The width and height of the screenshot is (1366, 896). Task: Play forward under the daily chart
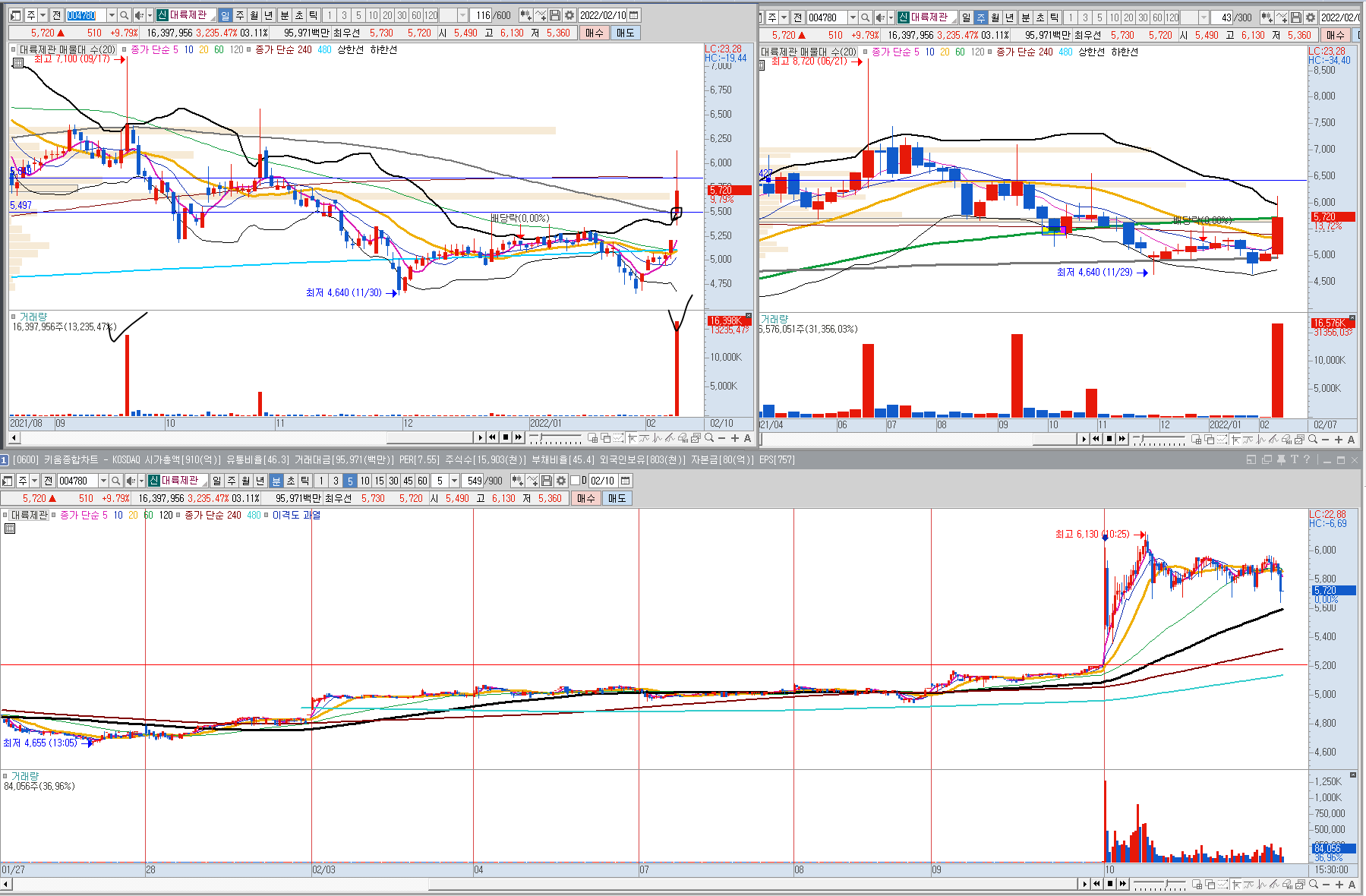pyautogui.click(x=480, y=438)
